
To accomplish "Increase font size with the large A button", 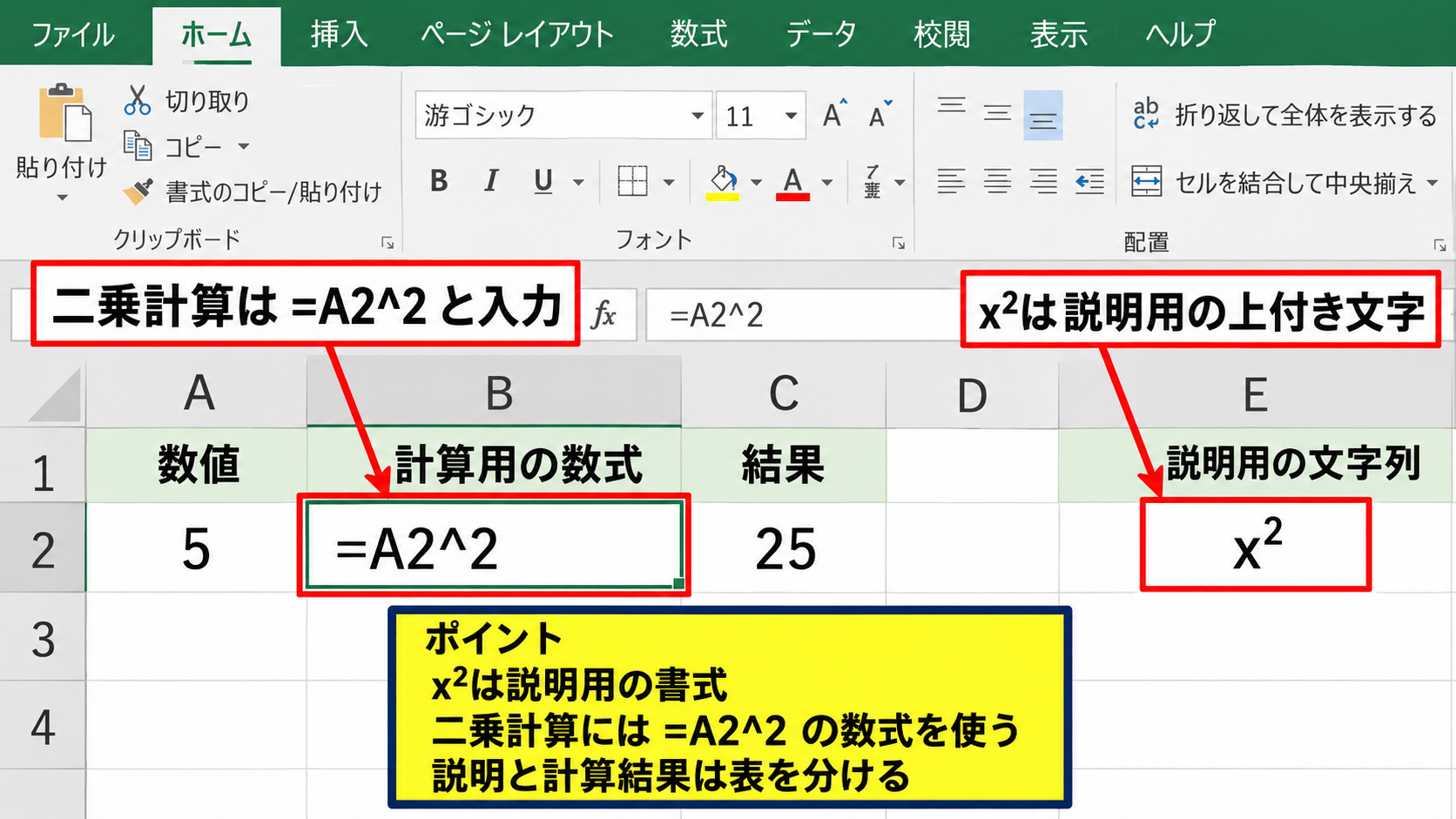I will [833, 114].
